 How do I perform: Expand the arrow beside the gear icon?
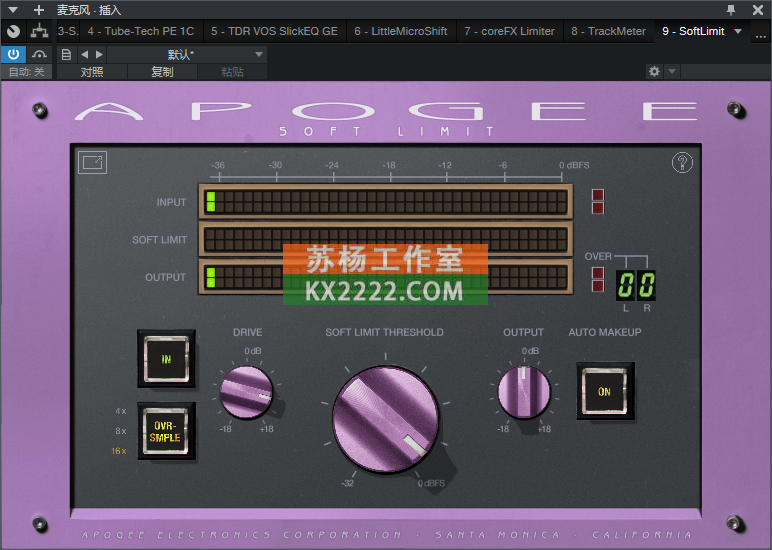point(672,72)
